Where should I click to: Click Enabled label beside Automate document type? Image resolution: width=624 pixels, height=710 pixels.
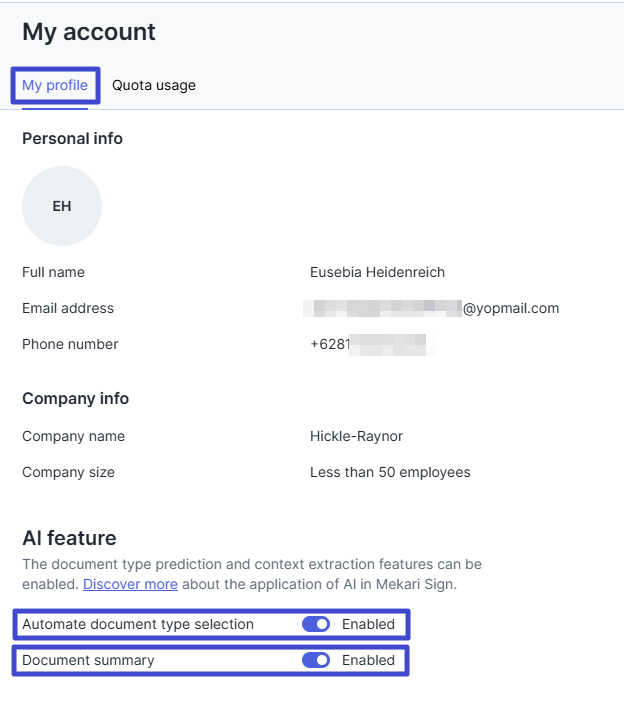pos(368,624)
